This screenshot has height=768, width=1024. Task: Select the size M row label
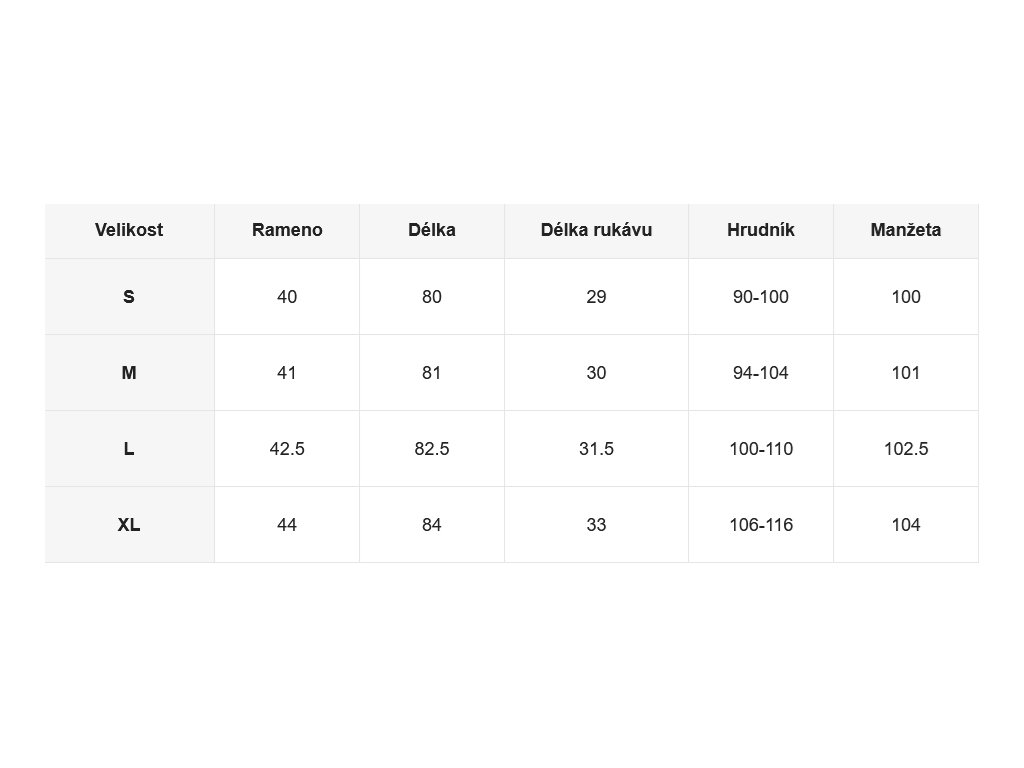click(x=129, y=373)
